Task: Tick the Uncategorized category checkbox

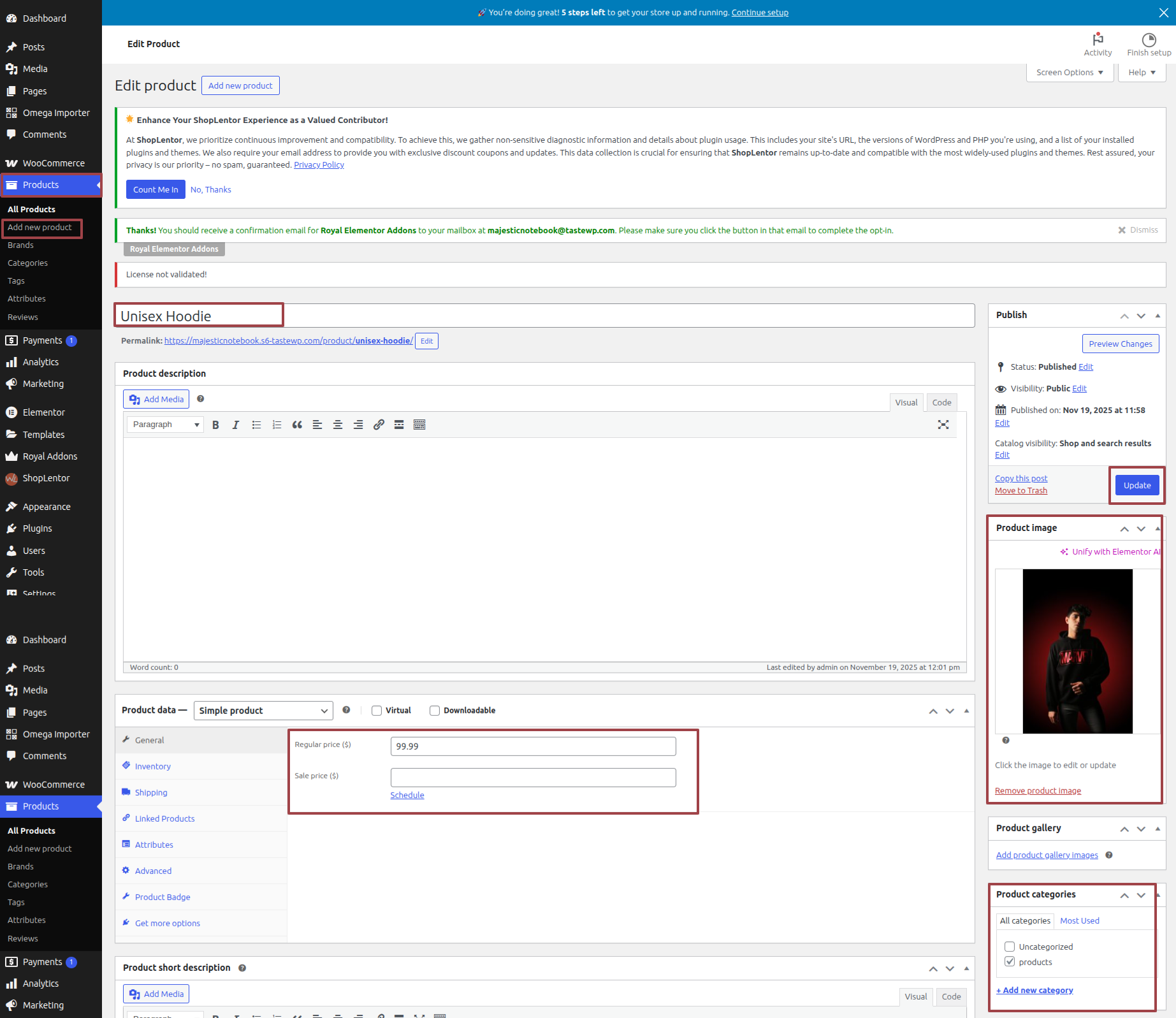Action: click(1010, 947)
